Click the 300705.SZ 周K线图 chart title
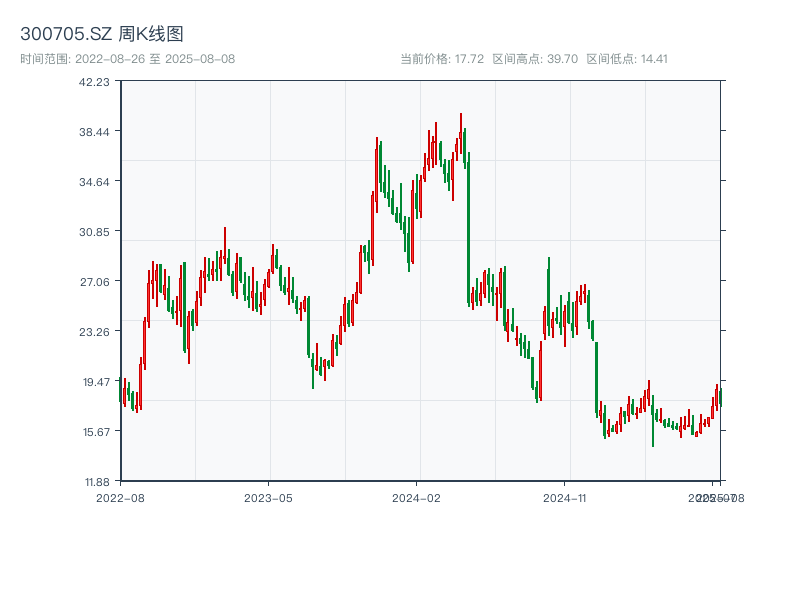Screen dimensions: 800x600 [102, 35]
